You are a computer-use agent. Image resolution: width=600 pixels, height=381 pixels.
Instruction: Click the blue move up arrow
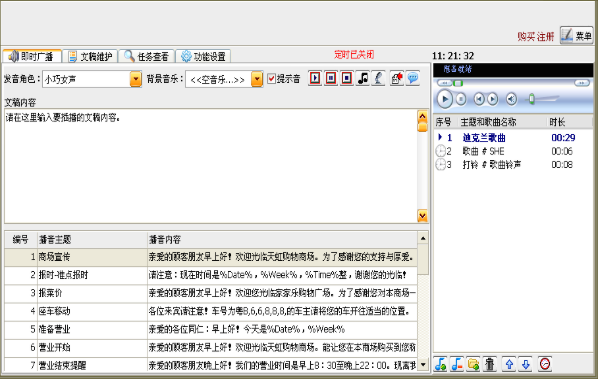coord(509,364)
